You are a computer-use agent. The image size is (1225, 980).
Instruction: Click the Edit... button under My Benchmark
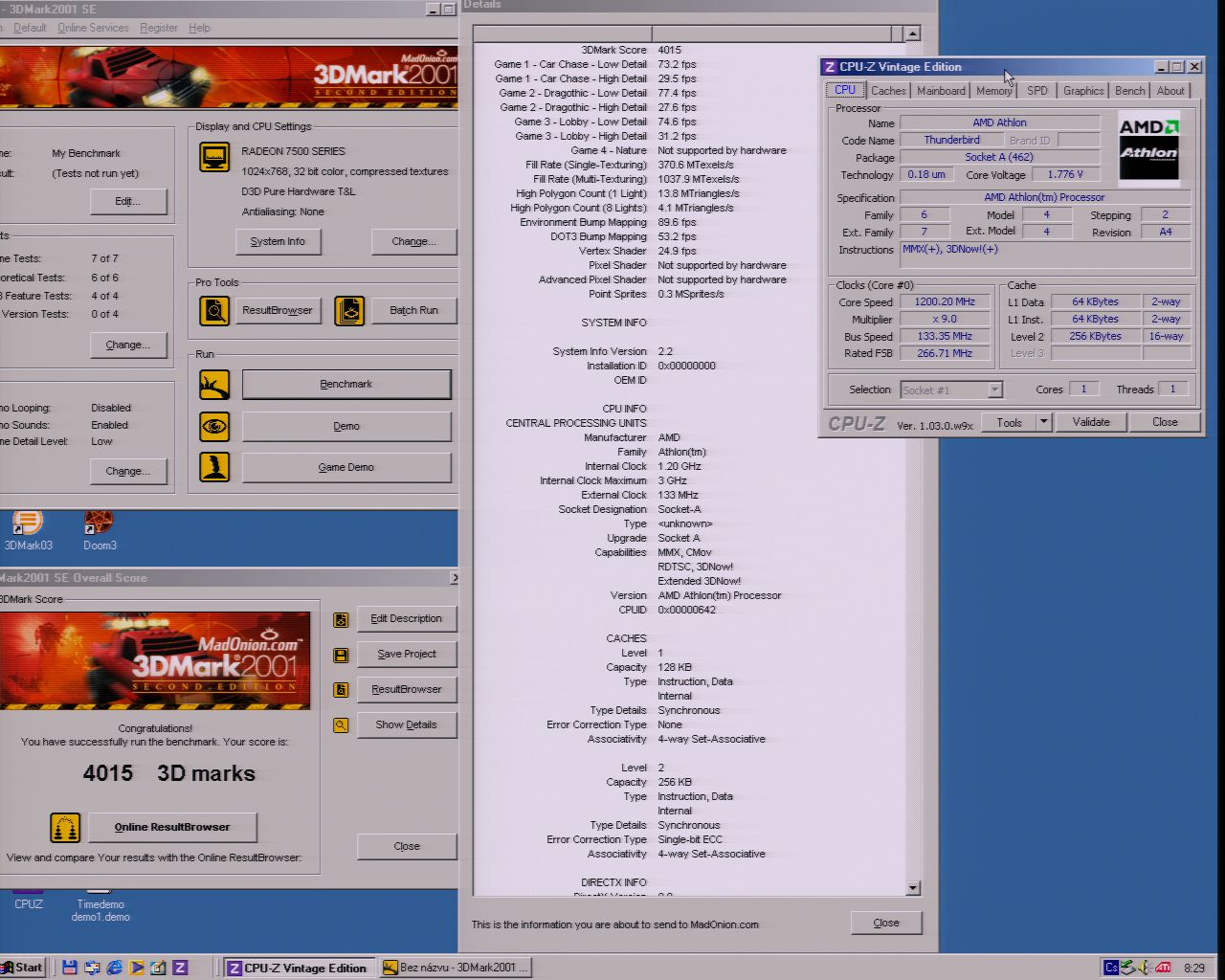pos(128,202)
